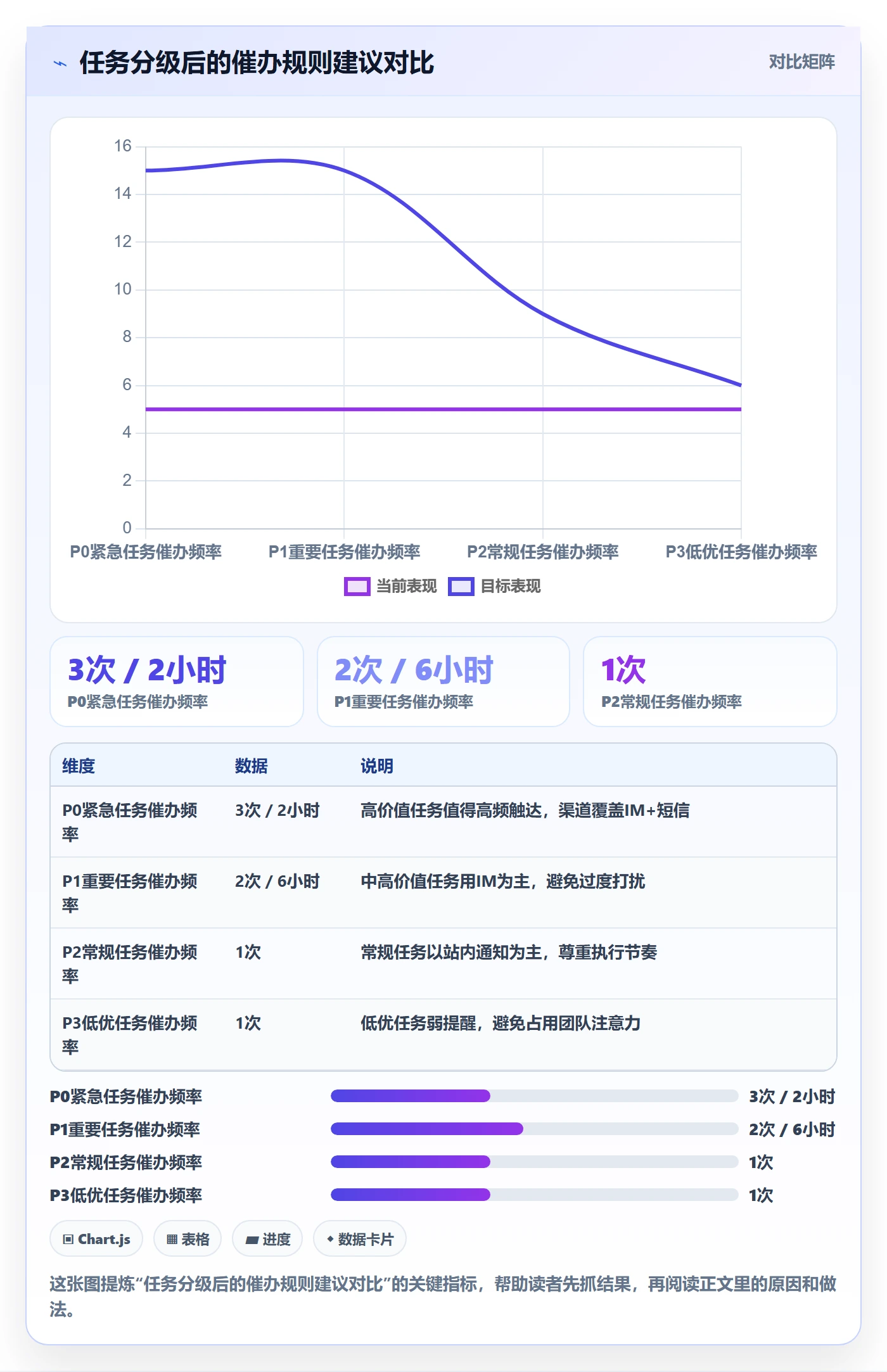Click the y-axis value 16 on the chart
Viewport: 887px width, 1372px height.
123,146
